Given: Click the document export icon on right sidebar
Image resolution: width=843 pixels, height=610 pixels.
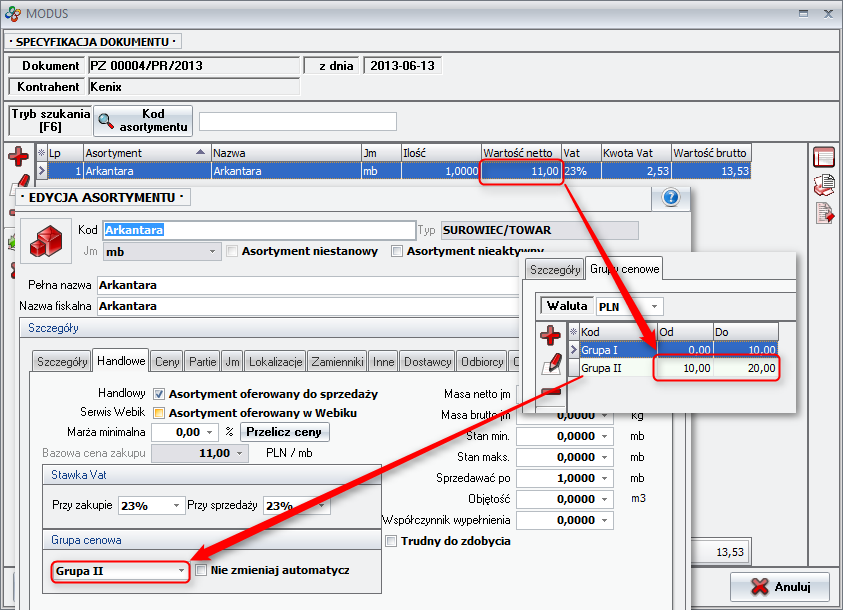Looking at the screenshot, I should pyautogui.click(x=824, y=211).
